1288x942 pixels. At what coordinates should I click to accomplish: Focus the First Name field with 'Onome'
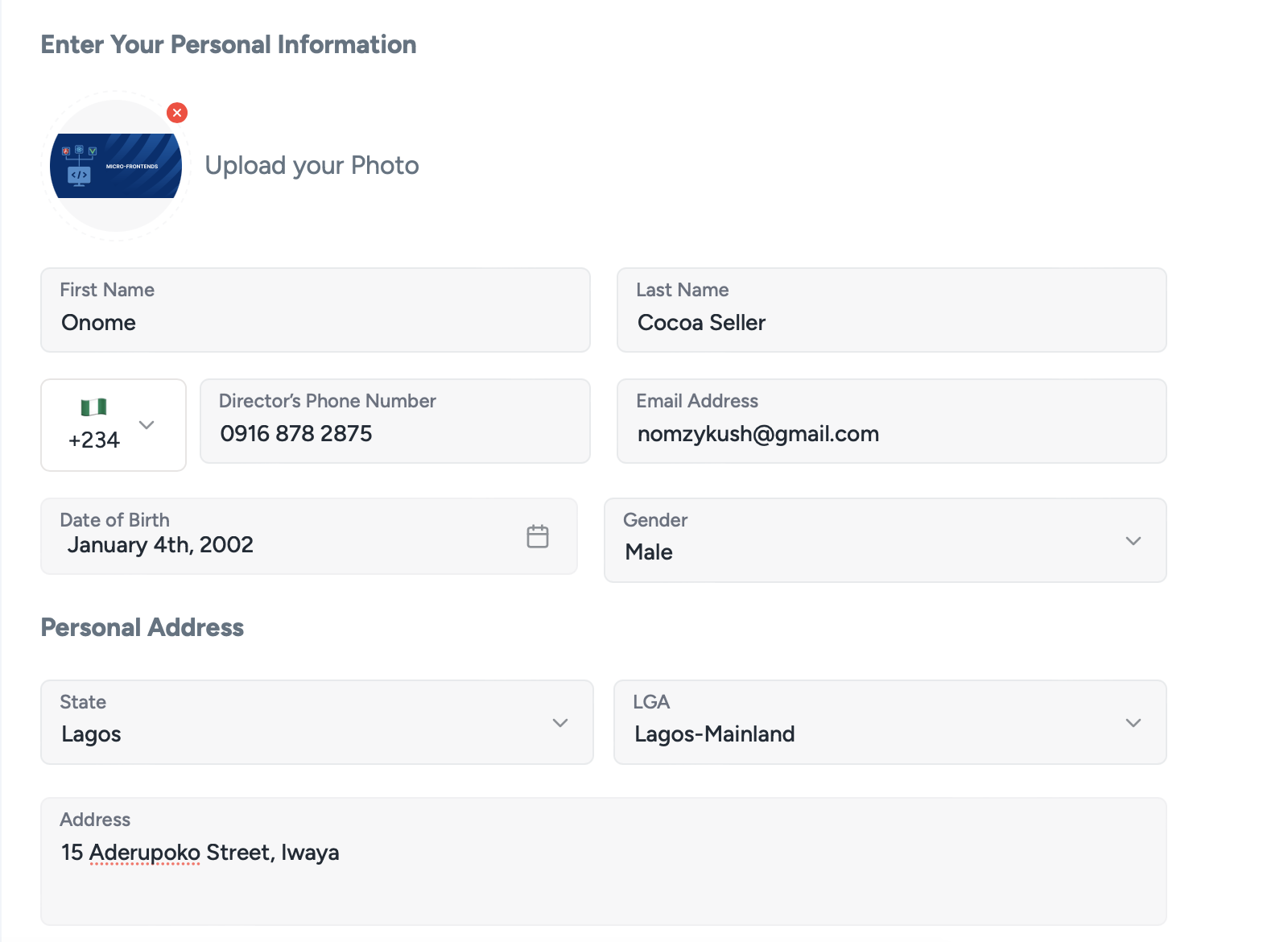pyautogui.click(x=316, y=323)
